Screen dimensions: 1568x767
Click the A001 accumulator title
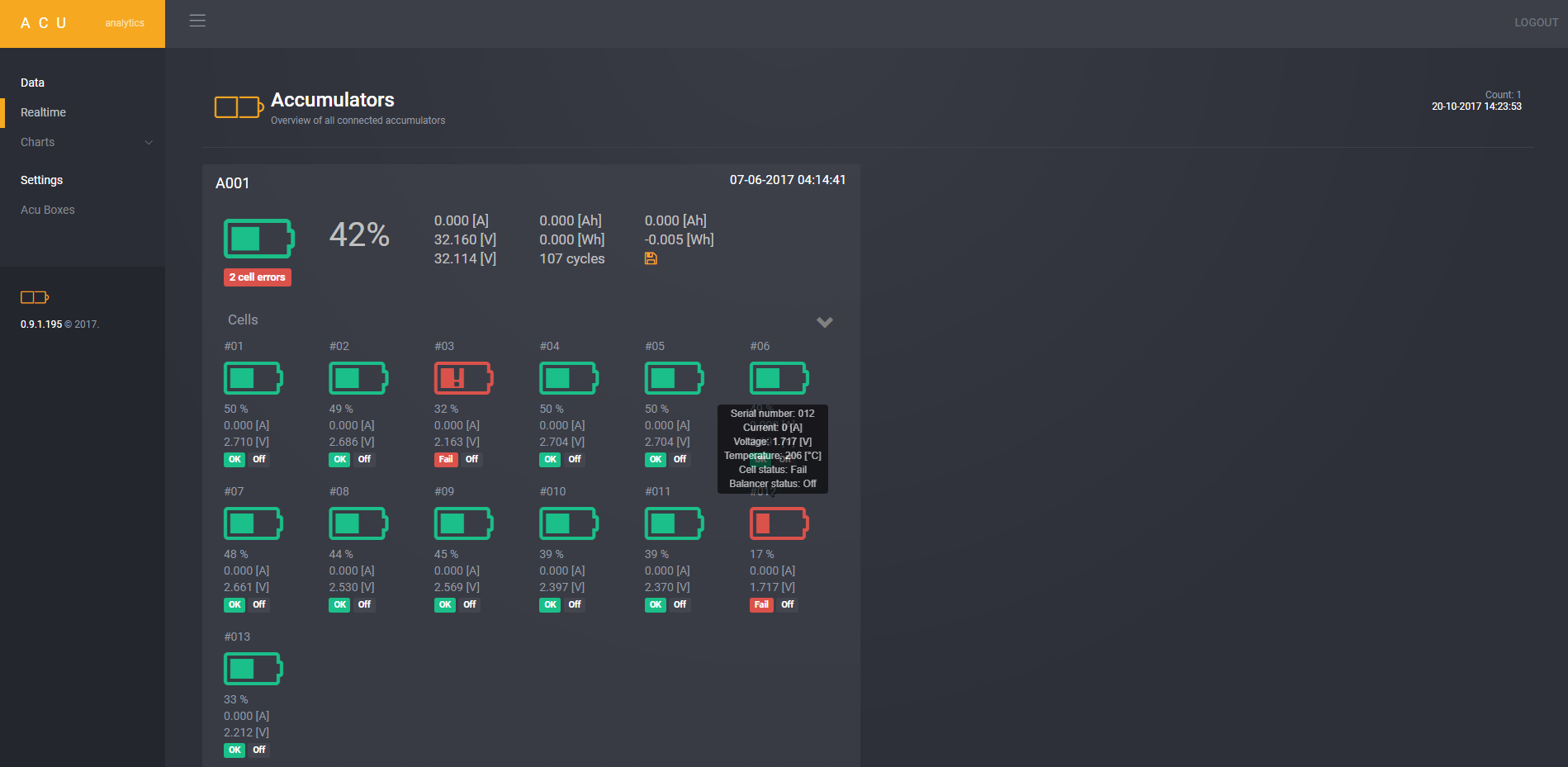click(x=232, y=183)
